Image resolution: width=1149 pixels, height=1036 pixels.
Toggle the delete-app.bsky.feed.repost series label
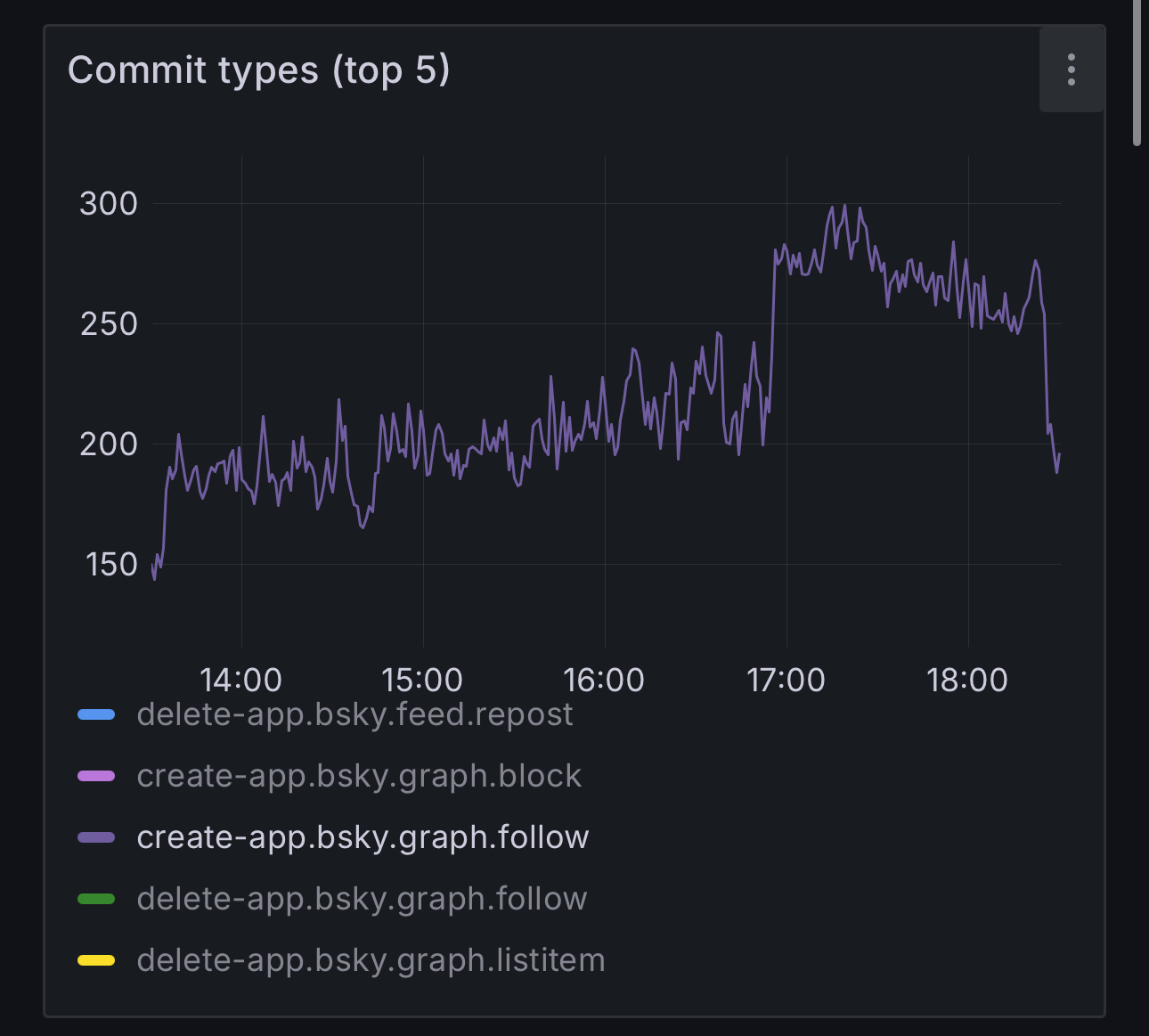[x=354, y=714]
